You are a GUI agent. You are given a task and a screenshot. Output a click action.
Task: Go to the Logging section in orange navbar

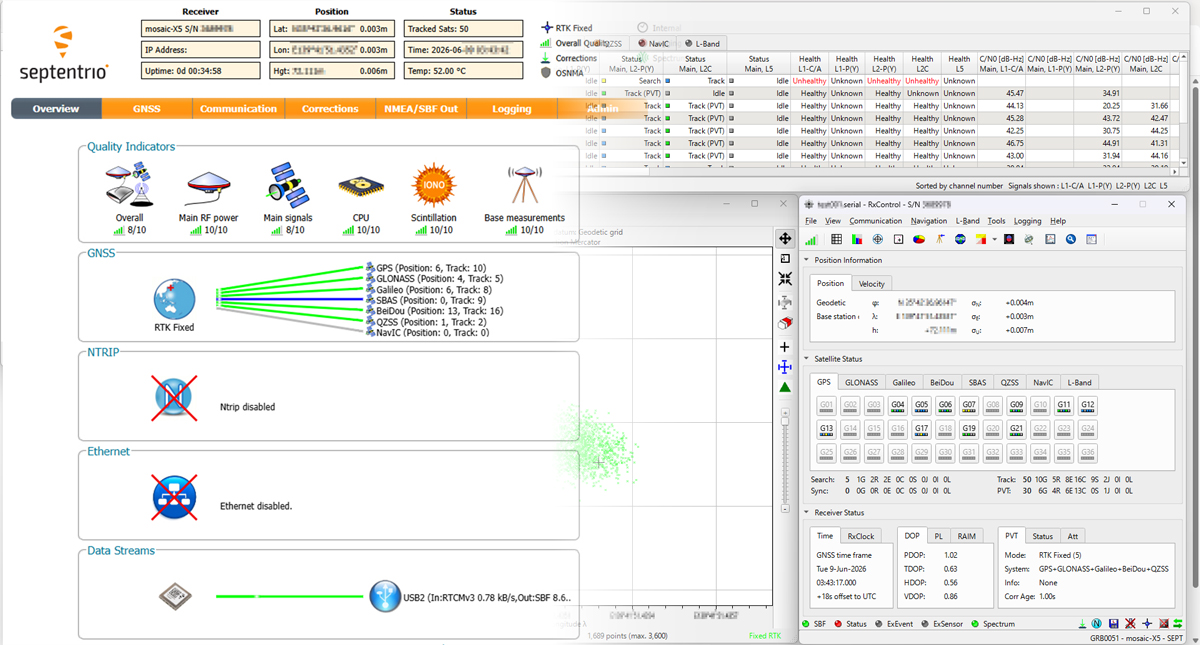(511, 109)
